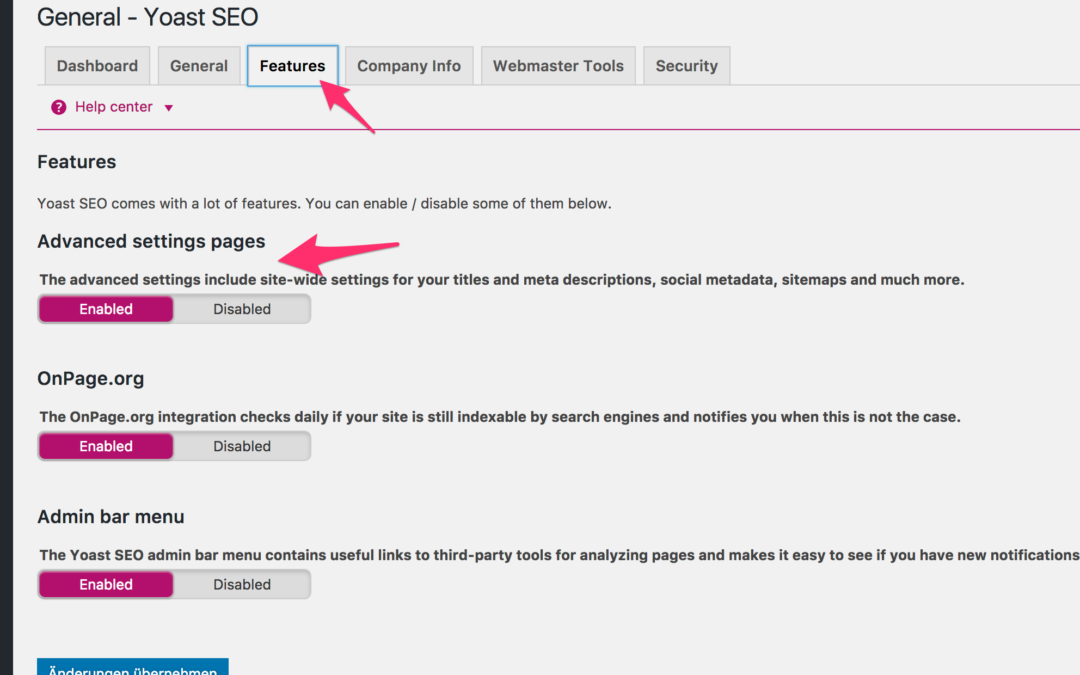Open the Company Info tab
The image size is (1080, 675).
[409, 66]
